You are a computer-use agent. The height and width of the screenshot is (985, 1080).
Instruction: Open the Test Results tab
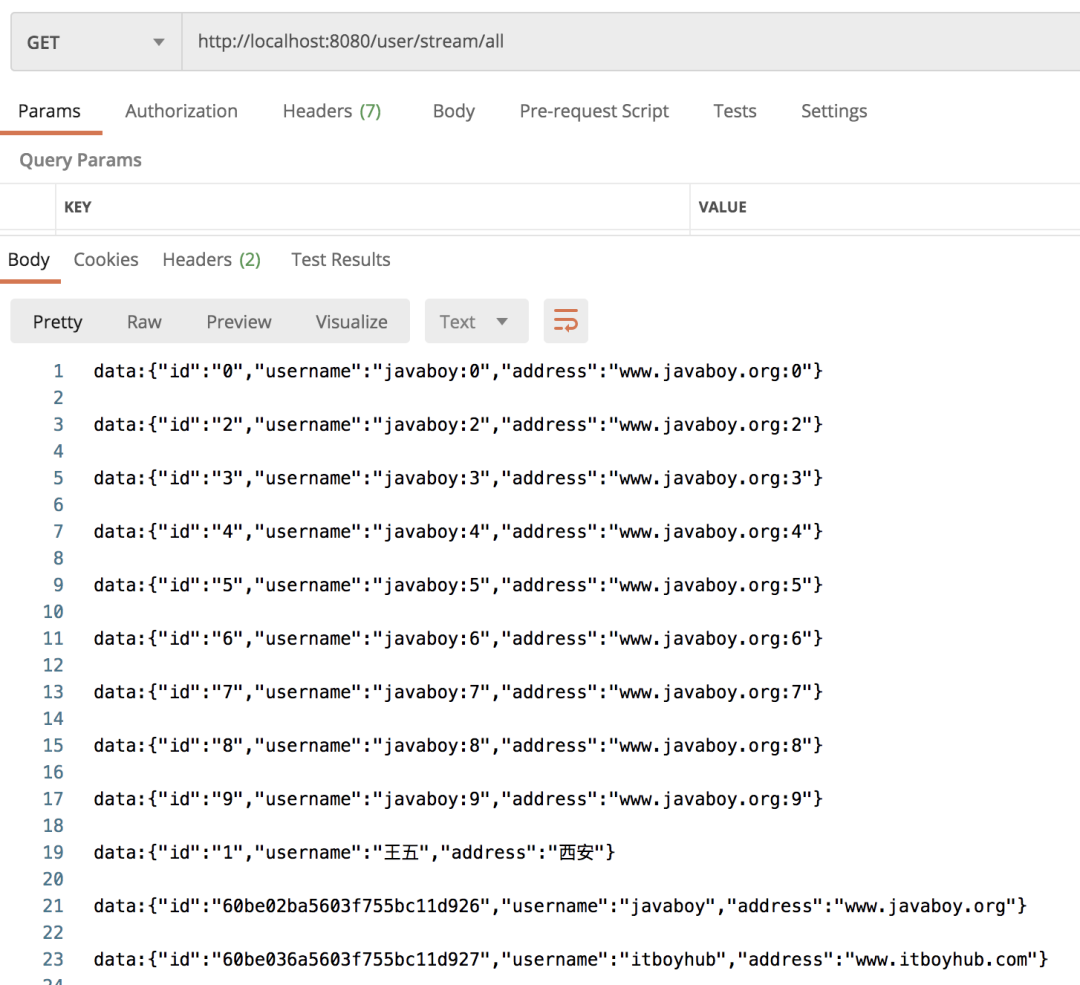tap(340, 260)
